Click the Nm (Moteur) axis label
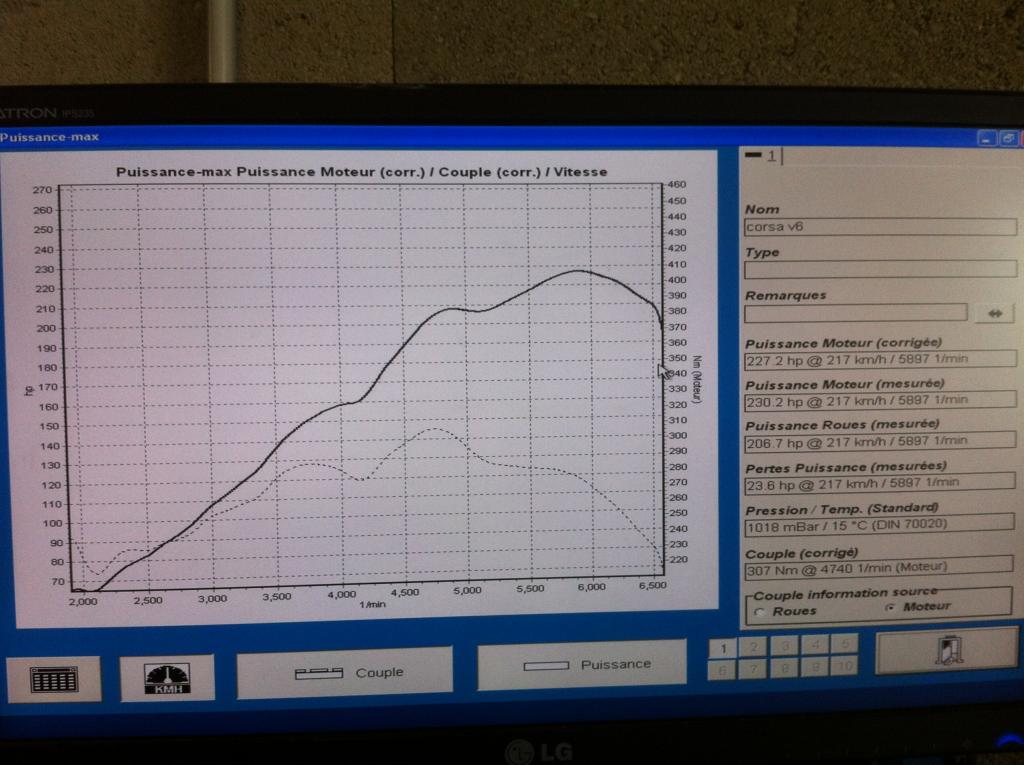 point(697,380)
